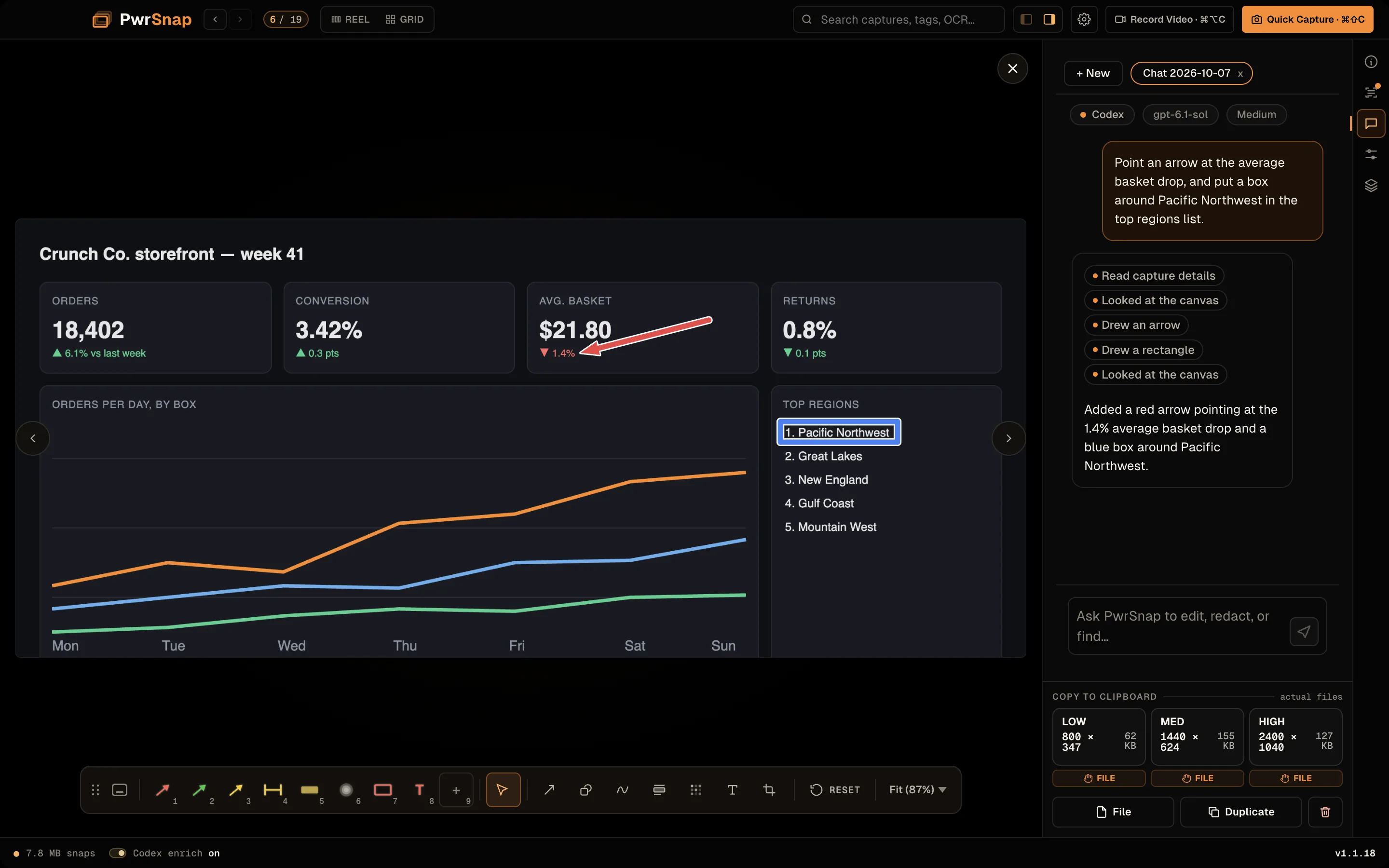Select the shapes tool
This screenshot has height=868, width=1389.
(586, 790)
